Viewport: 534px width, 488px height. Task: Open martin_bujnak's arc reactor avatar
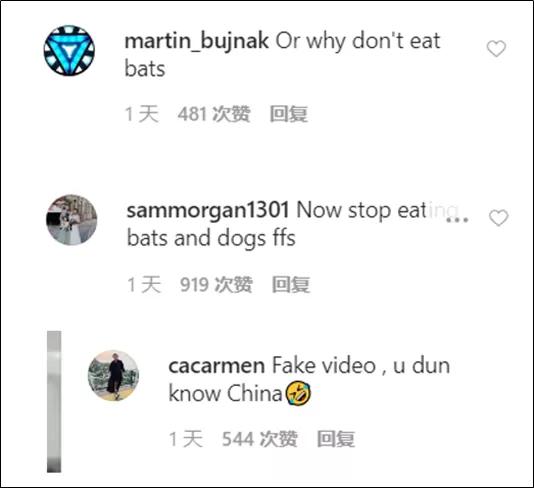pos(69,50)
